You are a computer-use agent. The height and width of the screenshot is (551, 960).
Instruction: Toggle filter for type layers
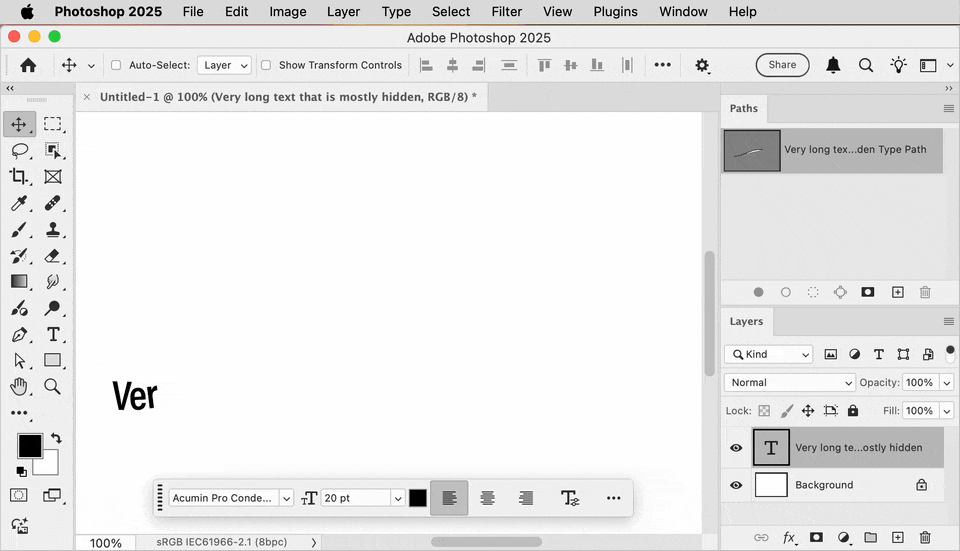[x=879, y=354]
